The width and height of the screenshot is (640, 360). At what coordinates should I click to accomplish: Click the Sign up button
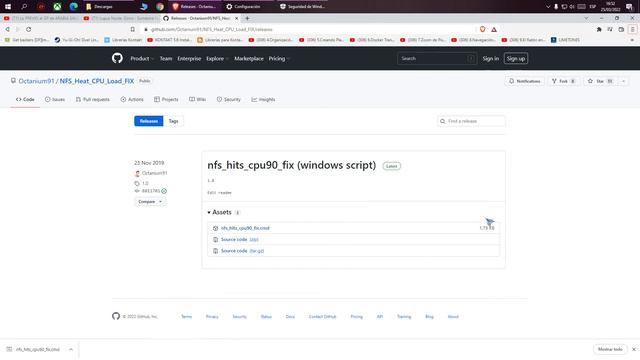516,58
